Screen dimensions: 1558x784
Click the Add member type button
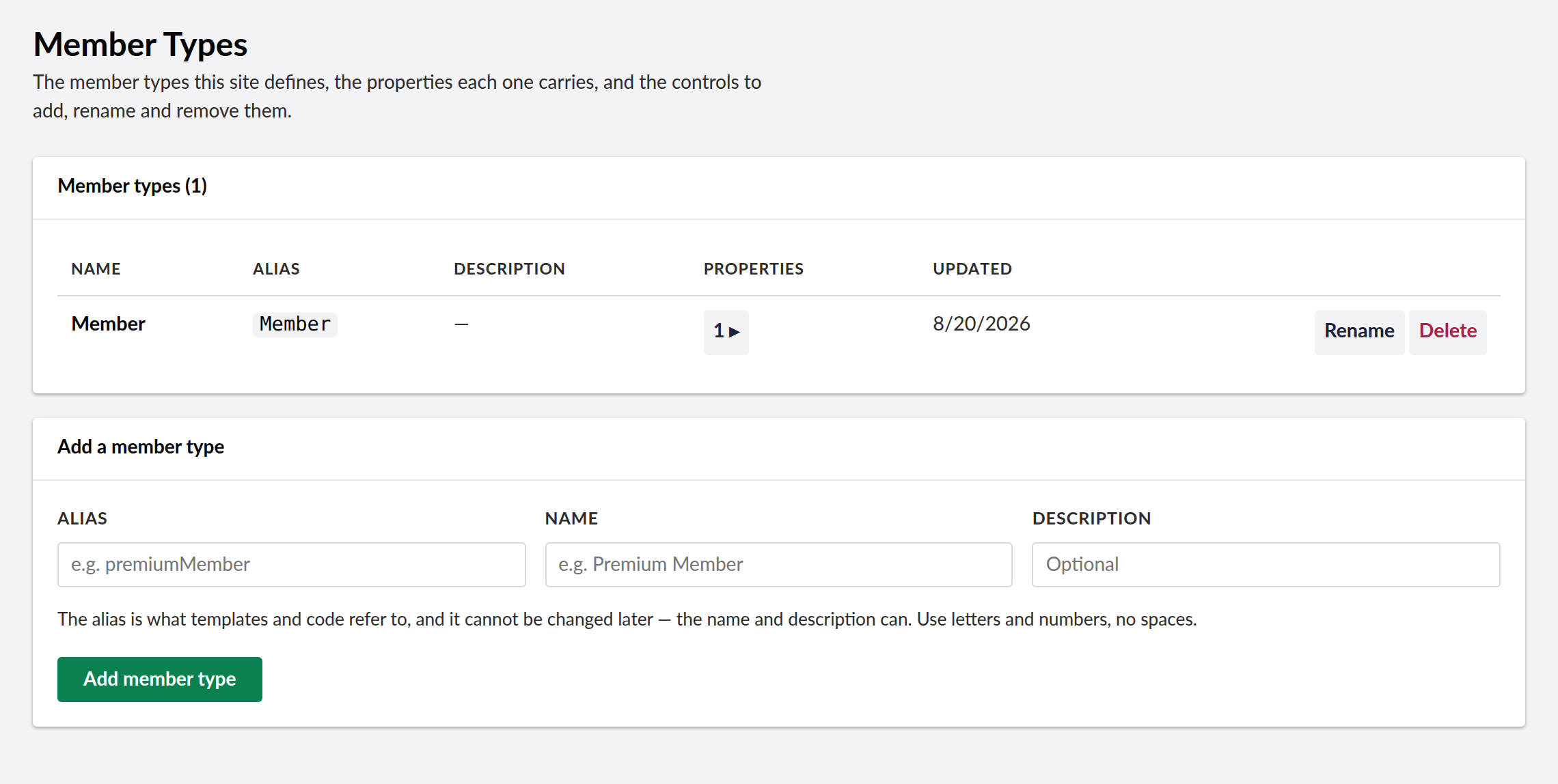tap(160, 679)
